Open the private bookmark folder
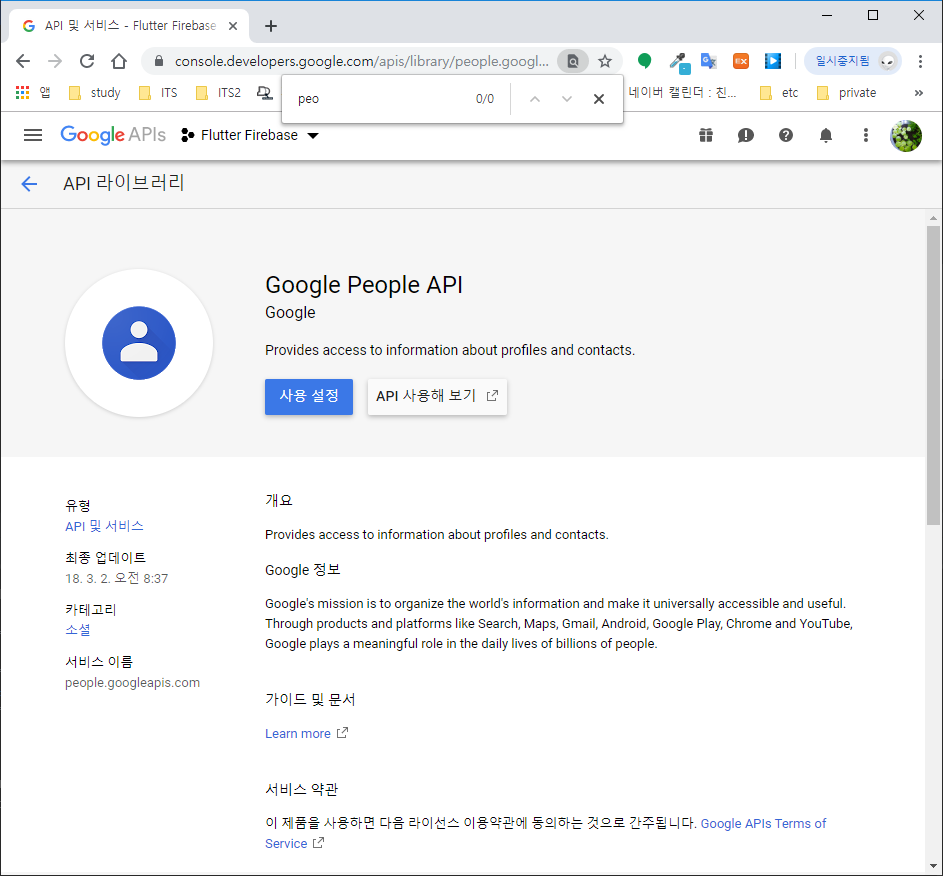The image size is (943, 876). tap(847, 93)
